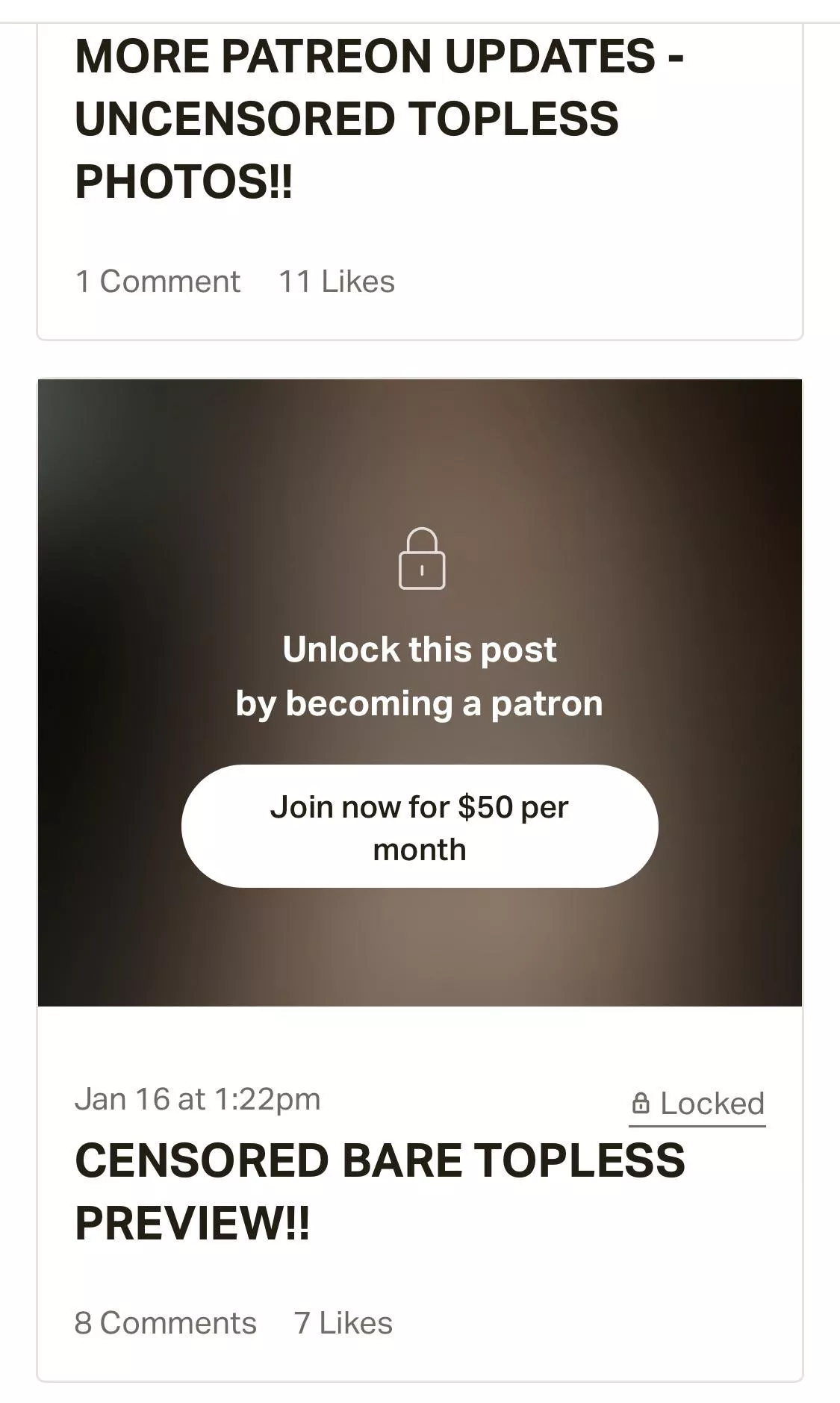Open the 'MORE PATREON UPDATES' post title
This screenshot has width=840, height=1403.
click(379, 57)
